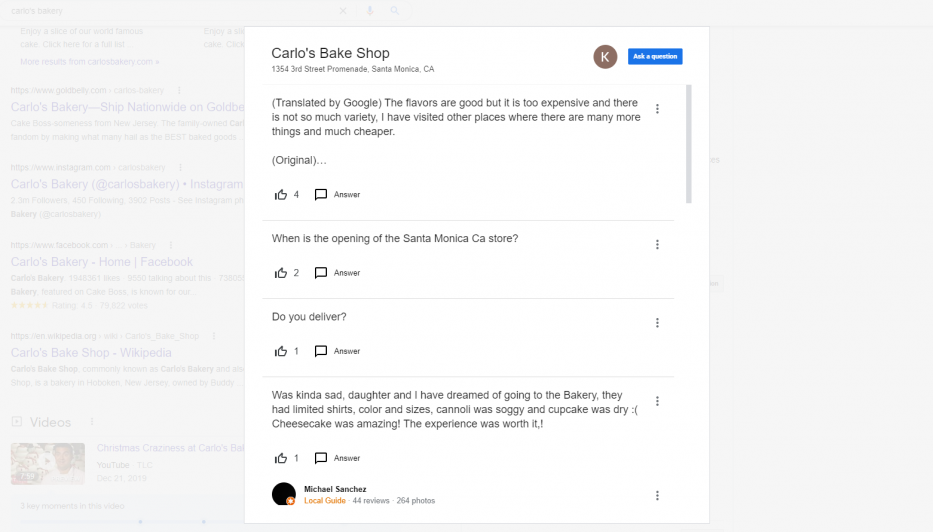
Task: Click the Ask a question button
Action: (655, 57)
